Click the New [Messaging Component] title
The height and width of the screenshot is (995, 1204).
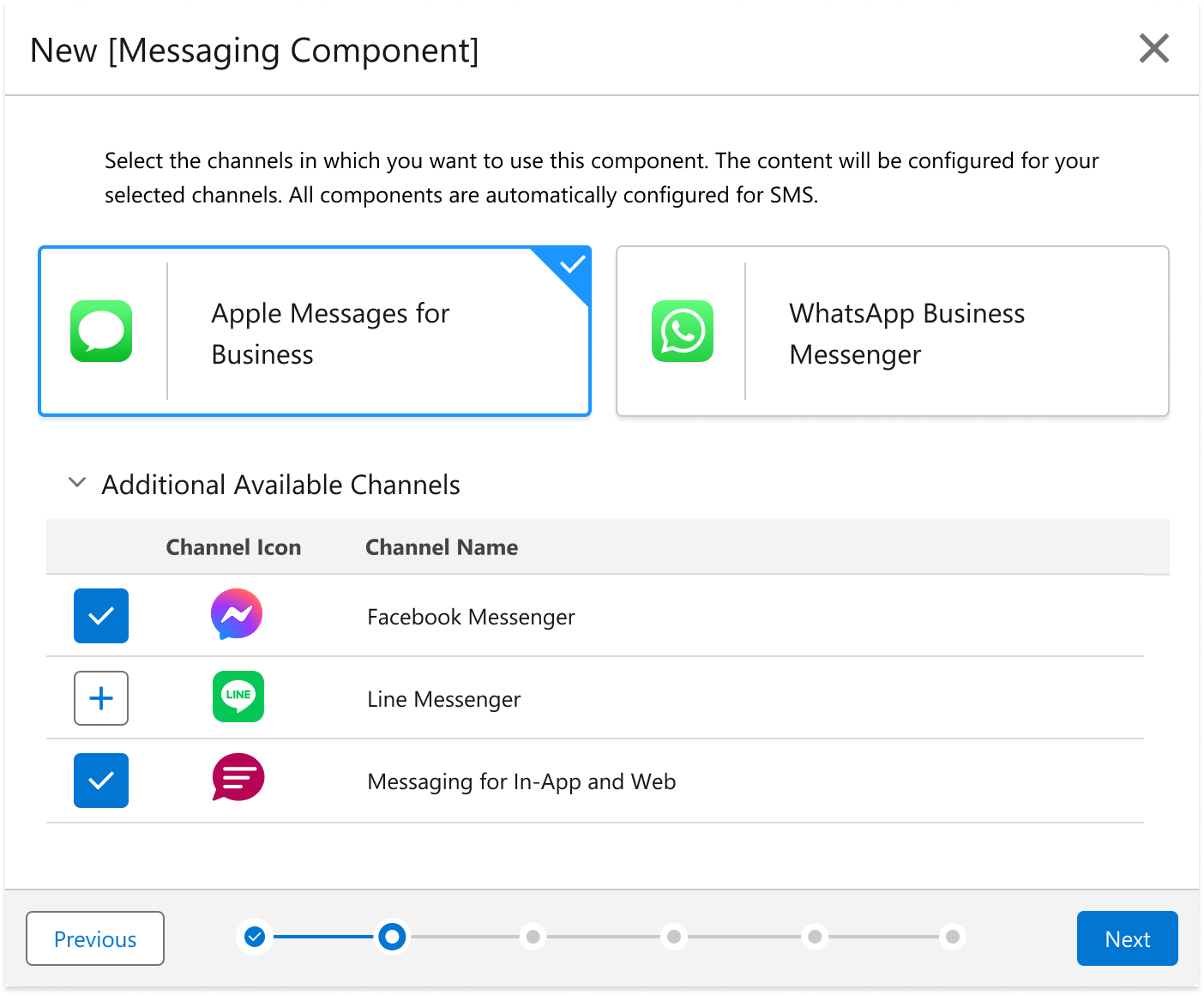coord(255,51)
